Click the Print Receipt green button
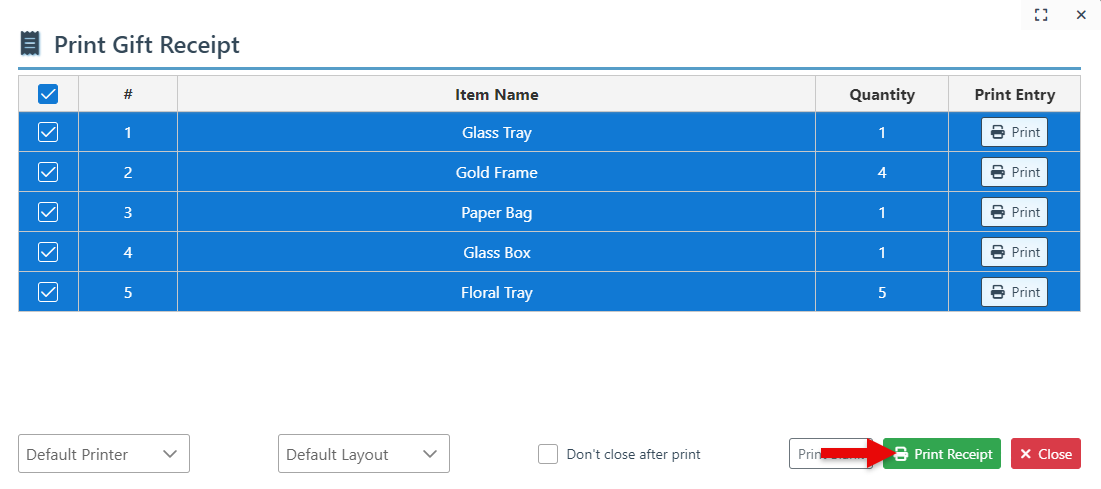The width and height of the screenshot is (1101, 489). click(x=942, y=454)
